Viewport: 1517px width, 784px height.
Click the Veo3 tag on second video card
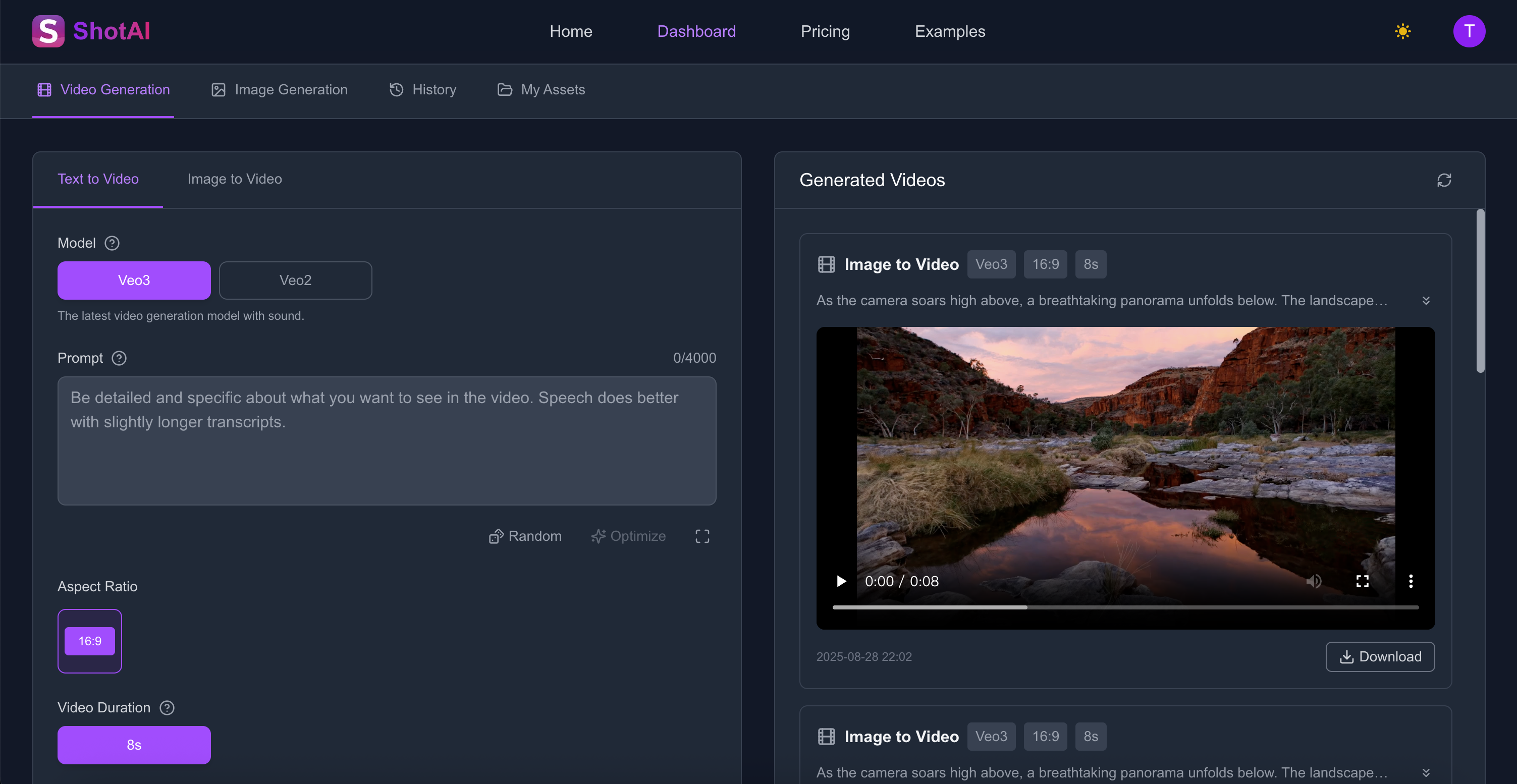coord(991,737)
